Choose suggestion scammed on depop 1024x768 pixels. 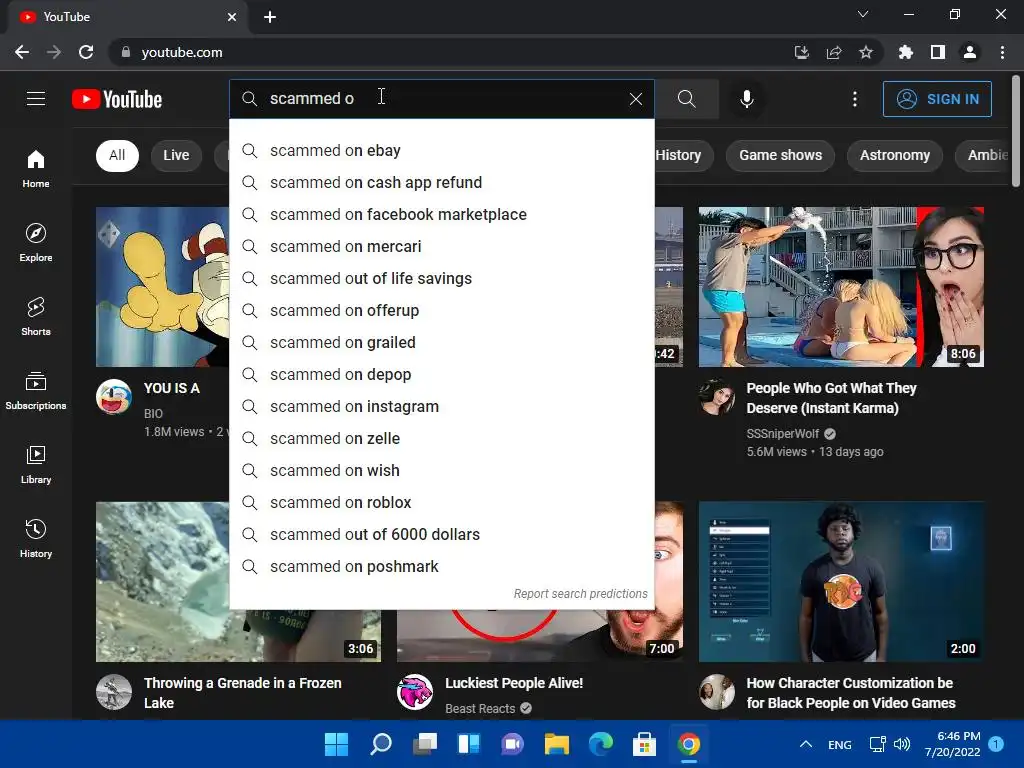[442, 375]
